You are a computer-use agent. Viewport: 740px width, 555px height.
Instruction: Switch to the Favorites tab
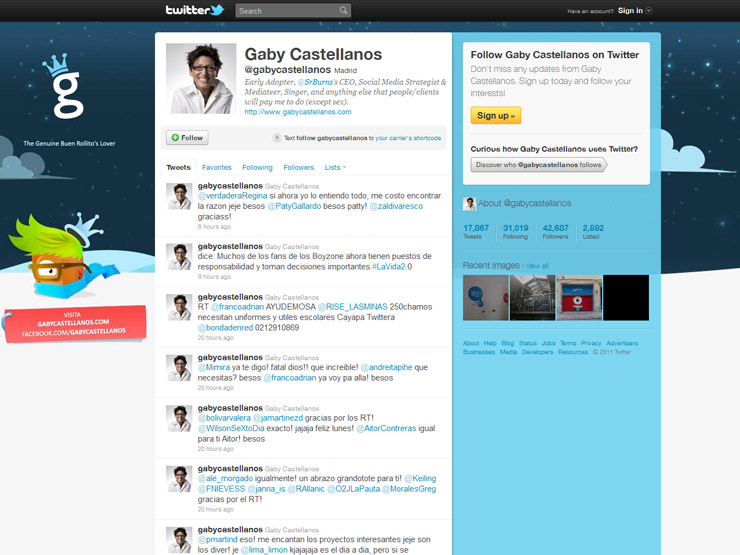(x=217, y=168)
